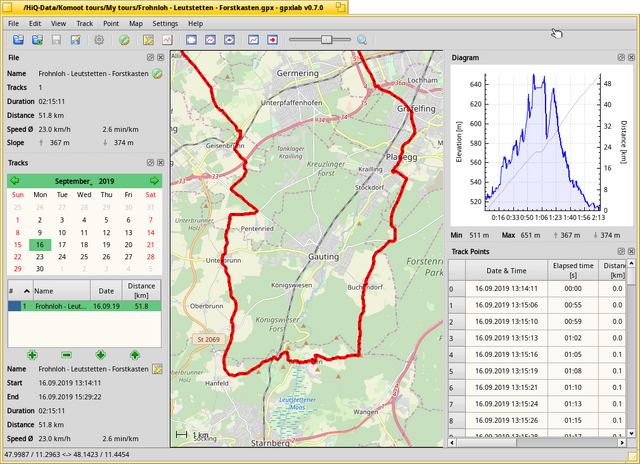Viewport: 640px width, 464px height.
Task: Open the September month dropdown in calendar
Action: (x=74, y=181)
